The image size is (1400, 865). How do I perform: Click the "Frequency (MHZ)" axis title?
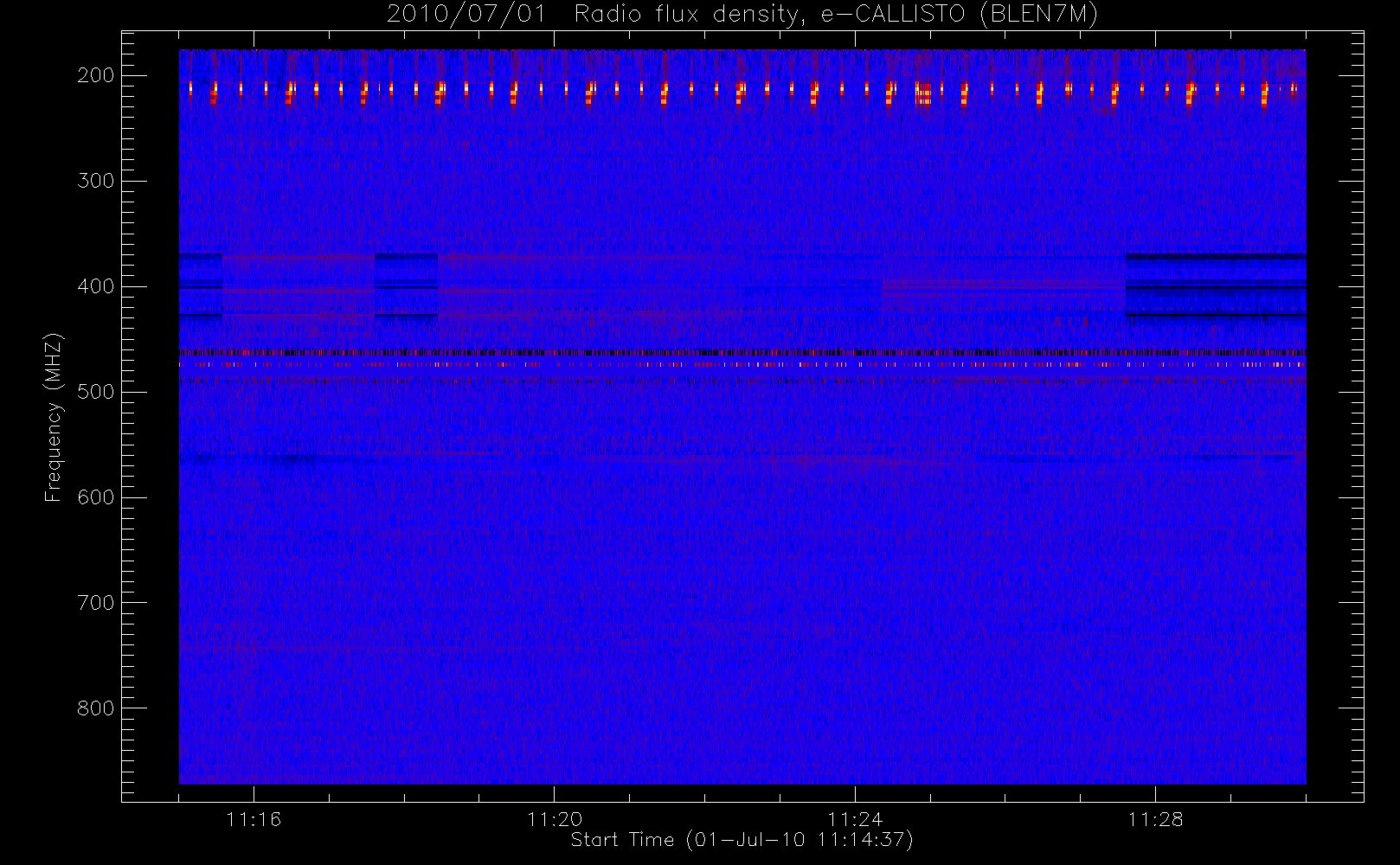tap(54, 417)
